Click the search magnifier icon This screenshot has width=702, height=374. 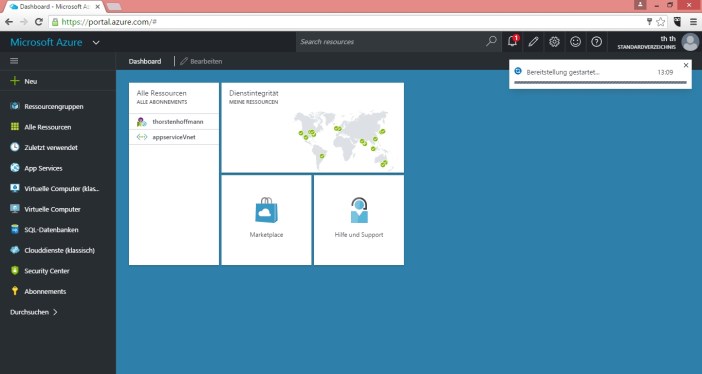tap(491, 41)
